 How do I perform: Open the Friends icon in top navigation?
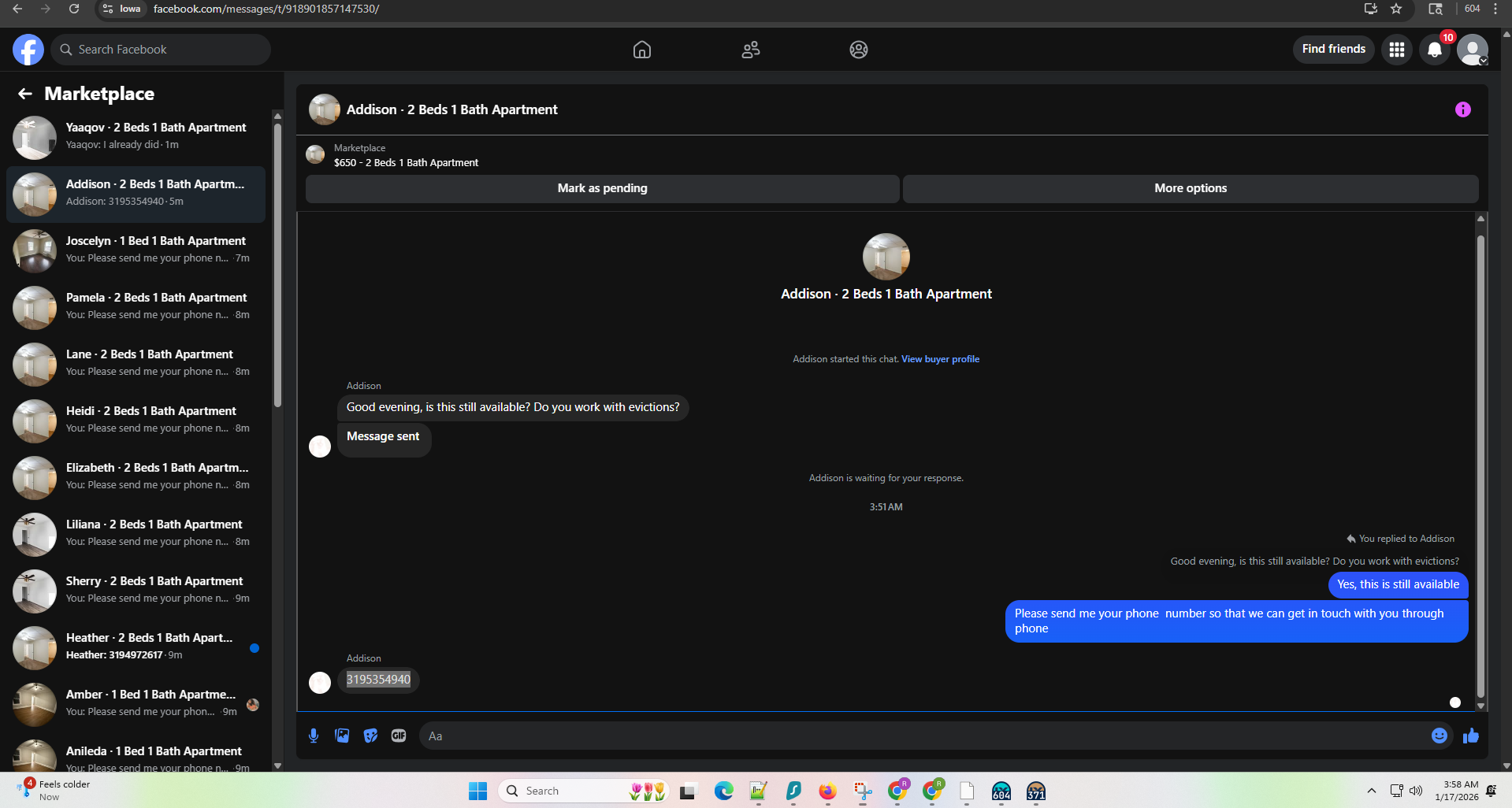click(x=751, y=50)
